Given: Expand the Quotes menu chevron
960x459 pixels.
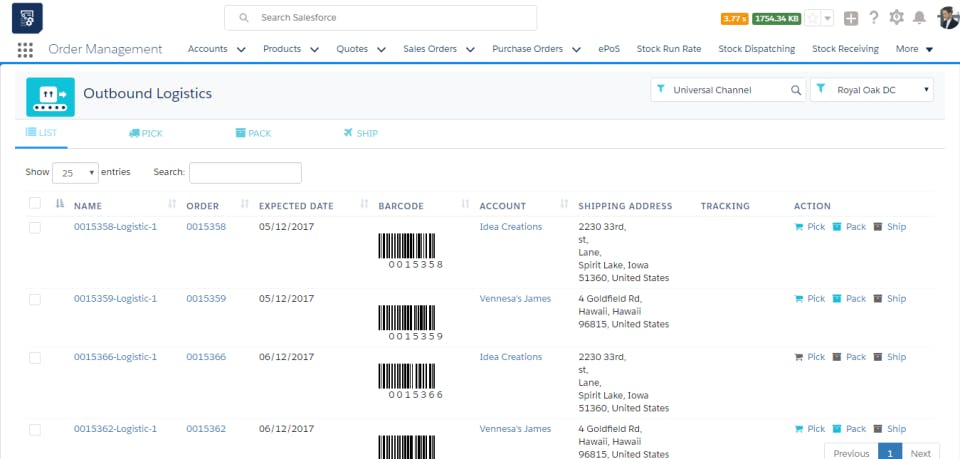Looking at the screenshot, I should point(381,50).
